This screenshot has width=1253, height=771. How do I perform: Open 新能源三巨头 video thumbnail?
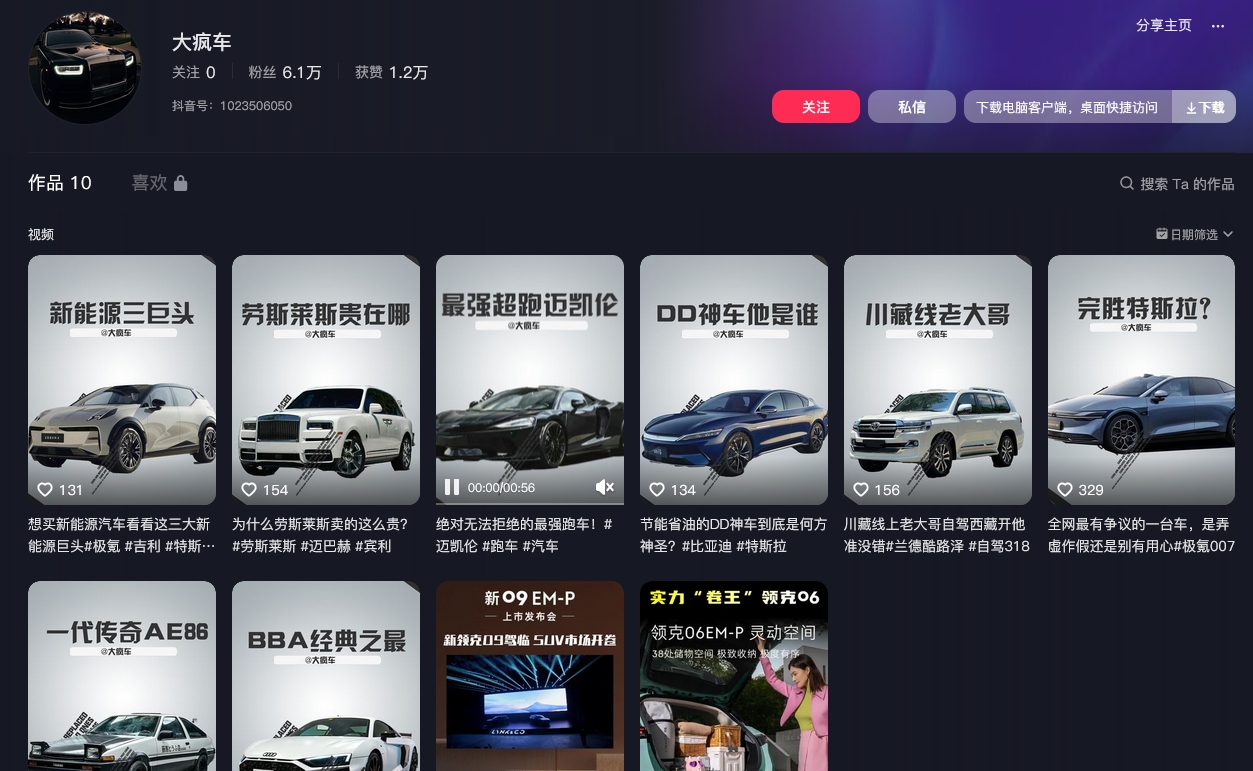(122, 380)
